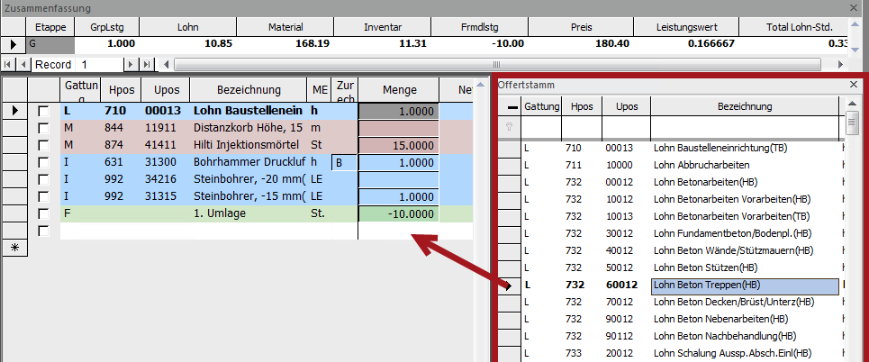Close the Offertstamm panel
This screenshot has height=362, width=869.
[x=853, y=85]
